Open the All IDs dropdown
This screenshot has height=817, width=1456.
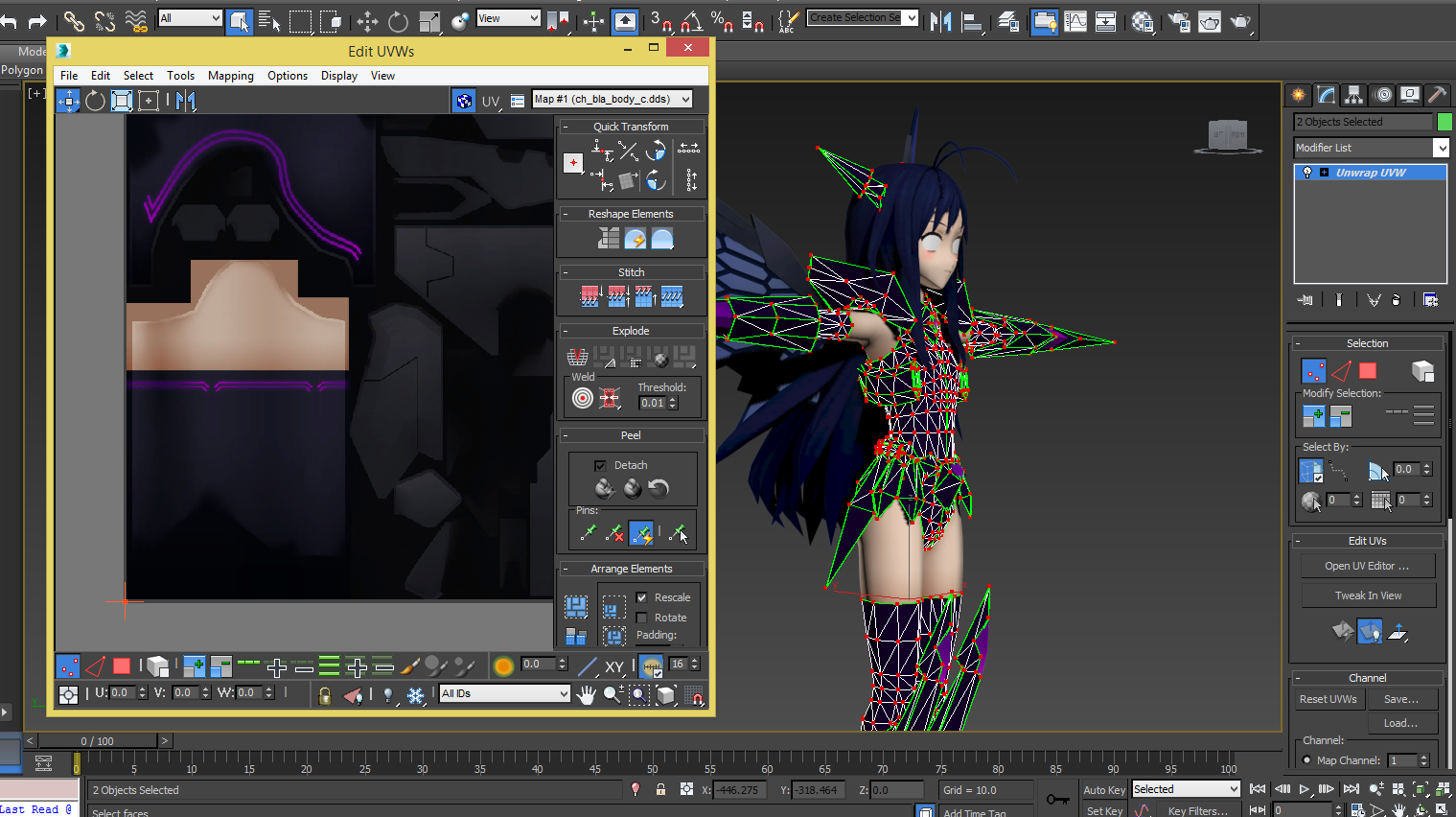pyautogui.click(x=504, y=693)
